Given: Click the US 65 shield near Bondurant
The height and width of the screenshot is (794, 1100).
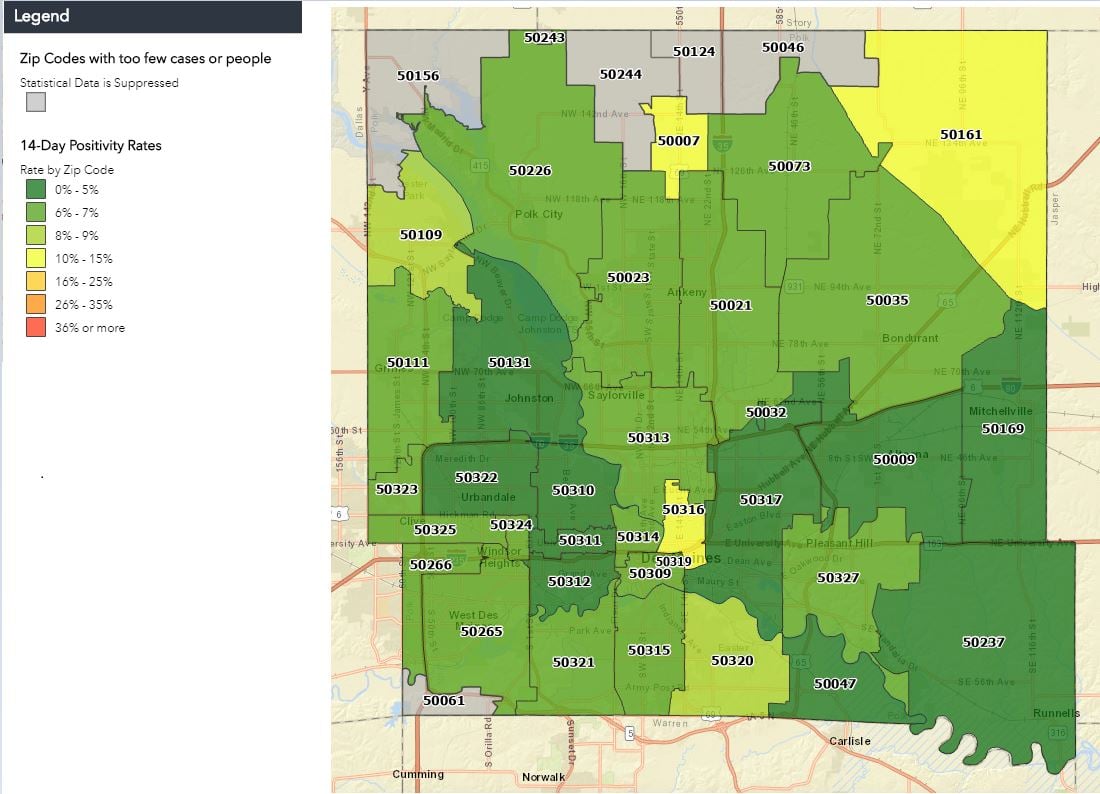Looking at the screenshot, I should [x=948, y=302].
